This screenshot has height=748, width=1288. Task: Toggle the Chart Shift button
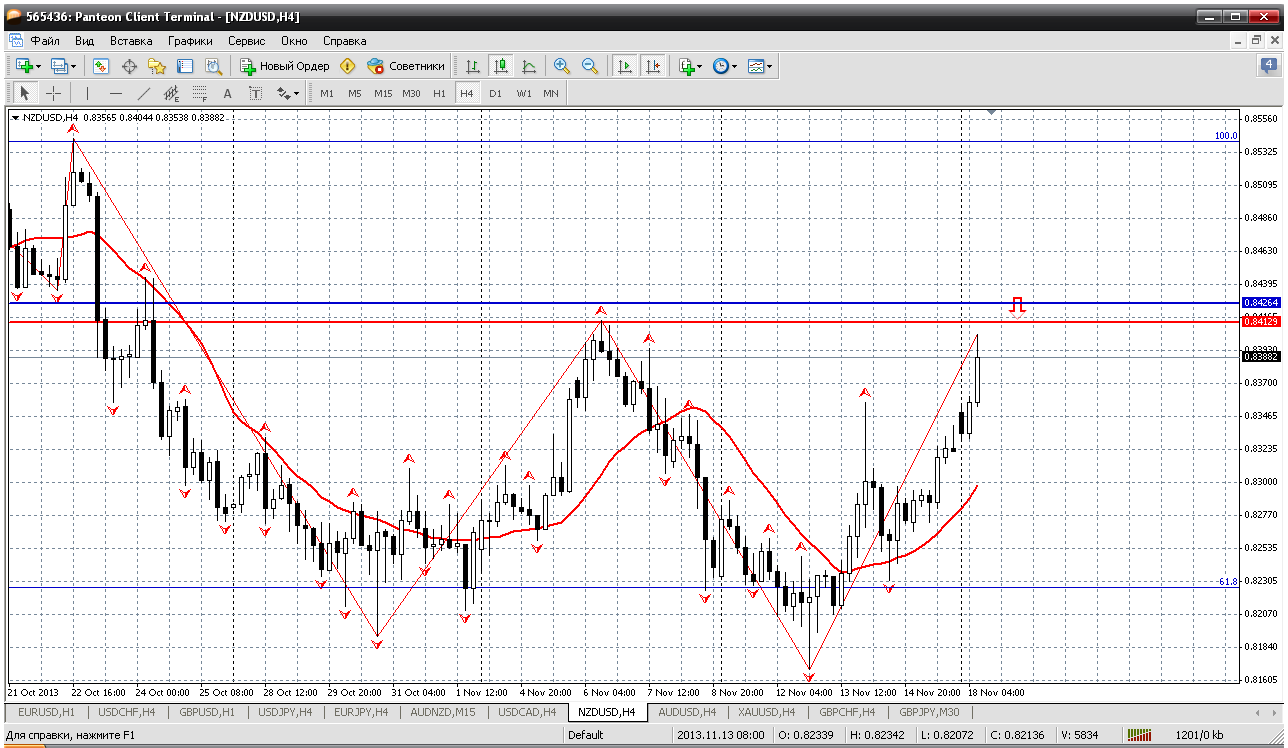pyautogui.click(x=653, y=66)
